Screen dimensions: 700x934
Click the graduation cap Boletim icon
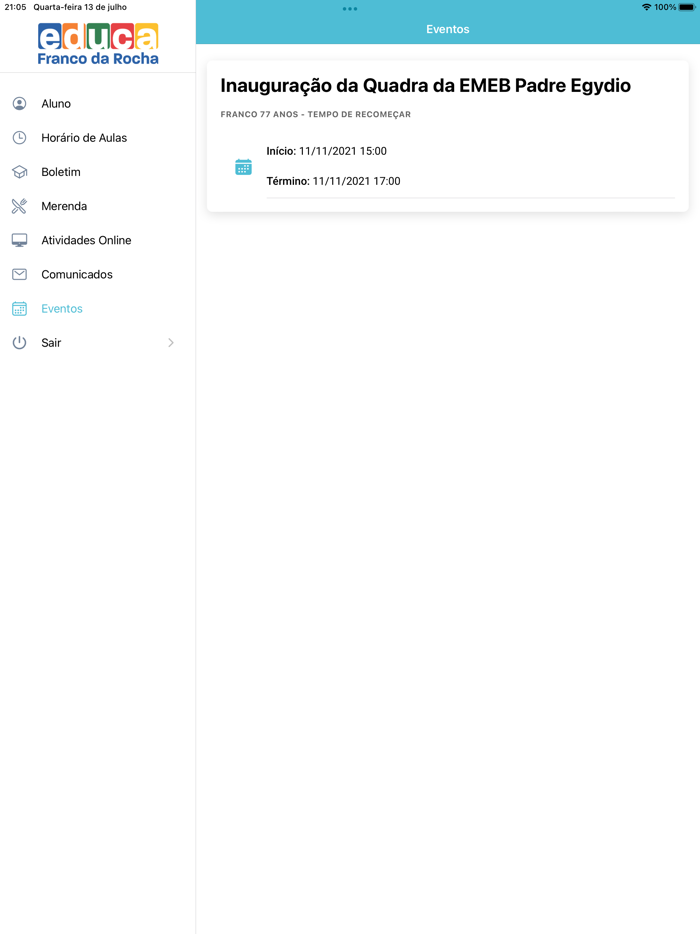(x=20, y=172)
